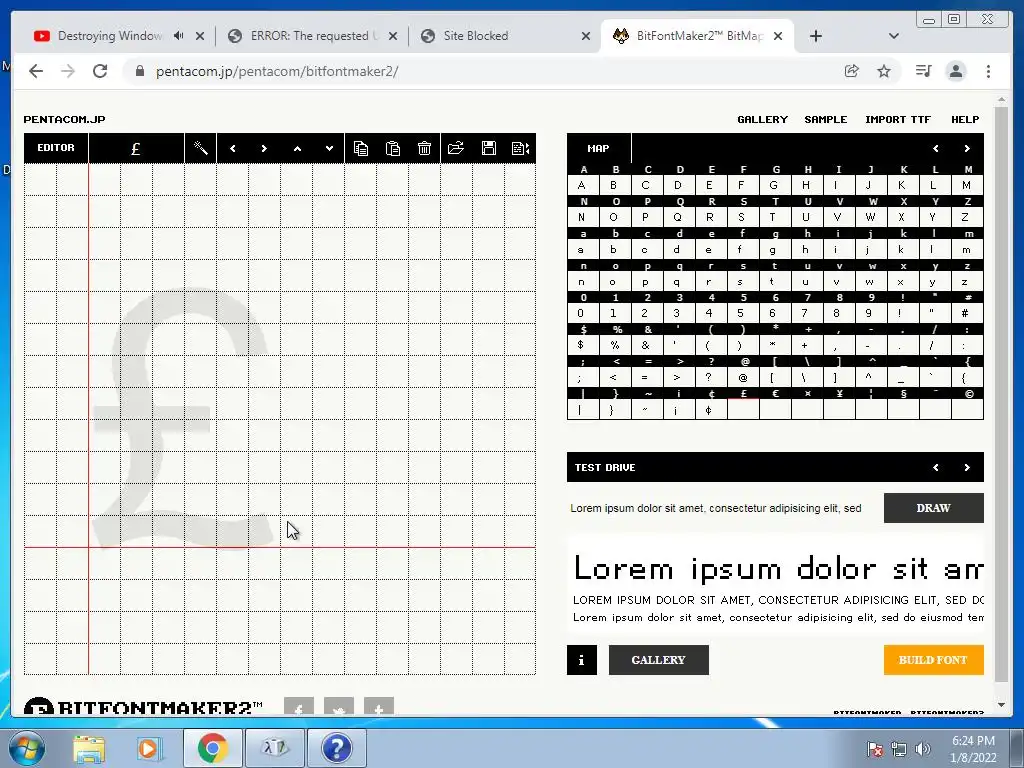1024x768 pixels.
Task: Click the Chrome taskbar icon
Action: pos(212,748)
